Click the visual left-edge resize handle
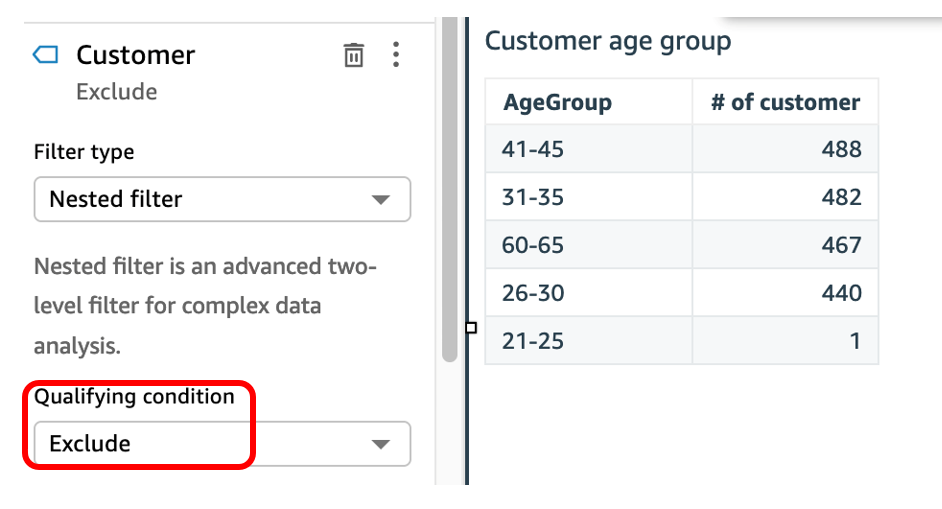Screen dimensions: 942x509 (x=471, y=327)
